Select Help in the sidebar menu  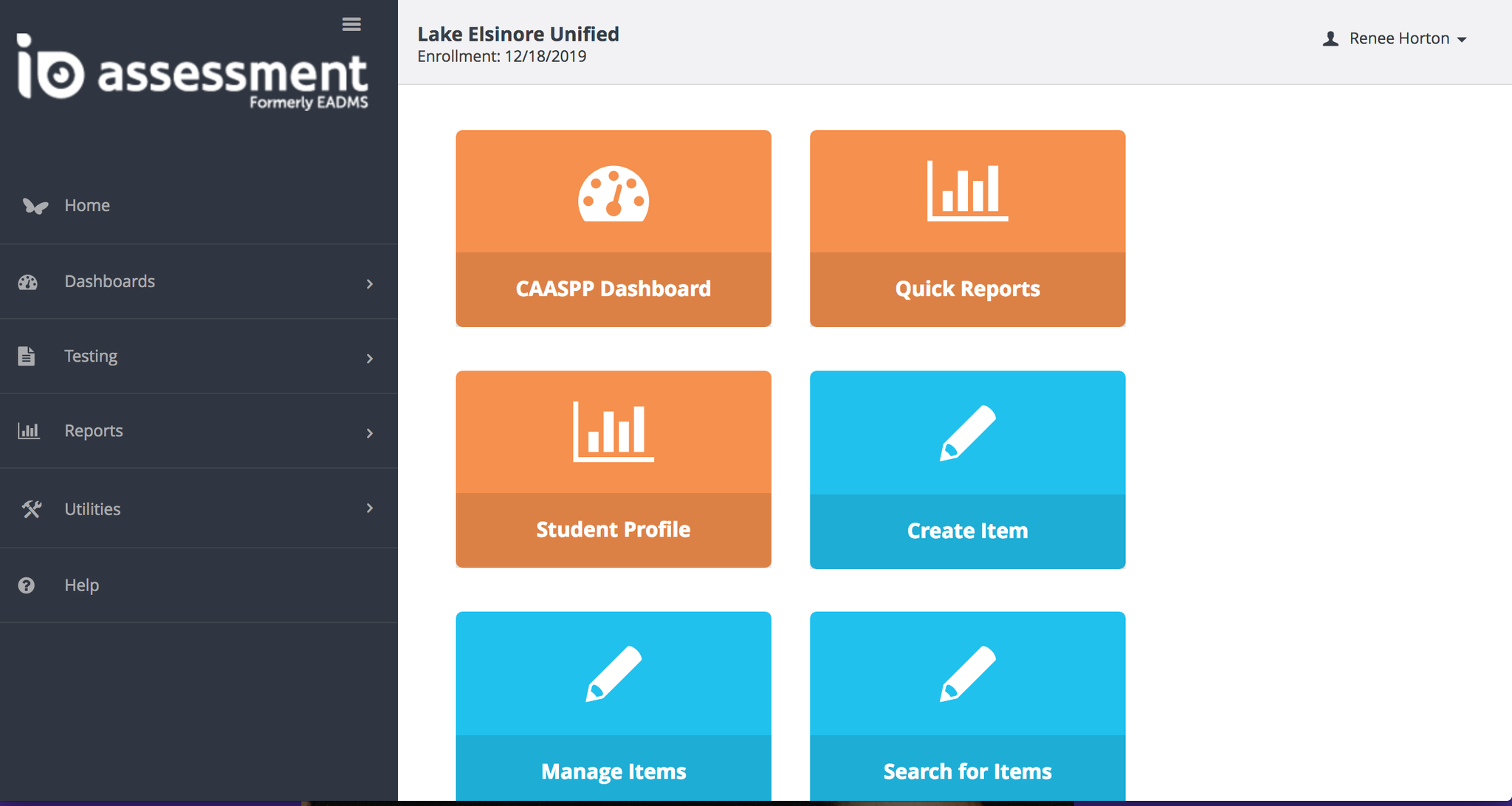[x=82, y=585]
